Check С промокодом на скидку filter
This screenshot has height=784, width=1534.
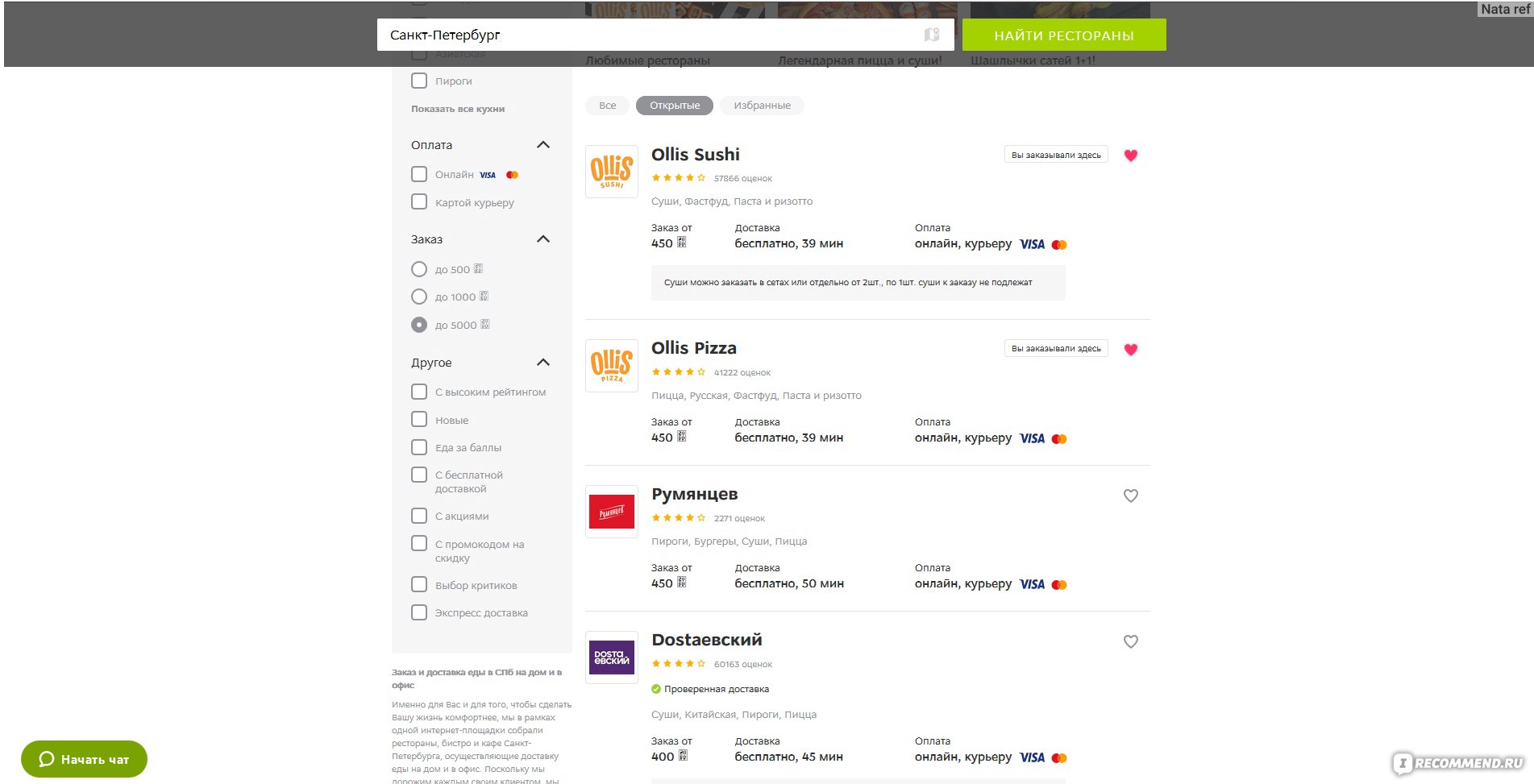(419, 543)
